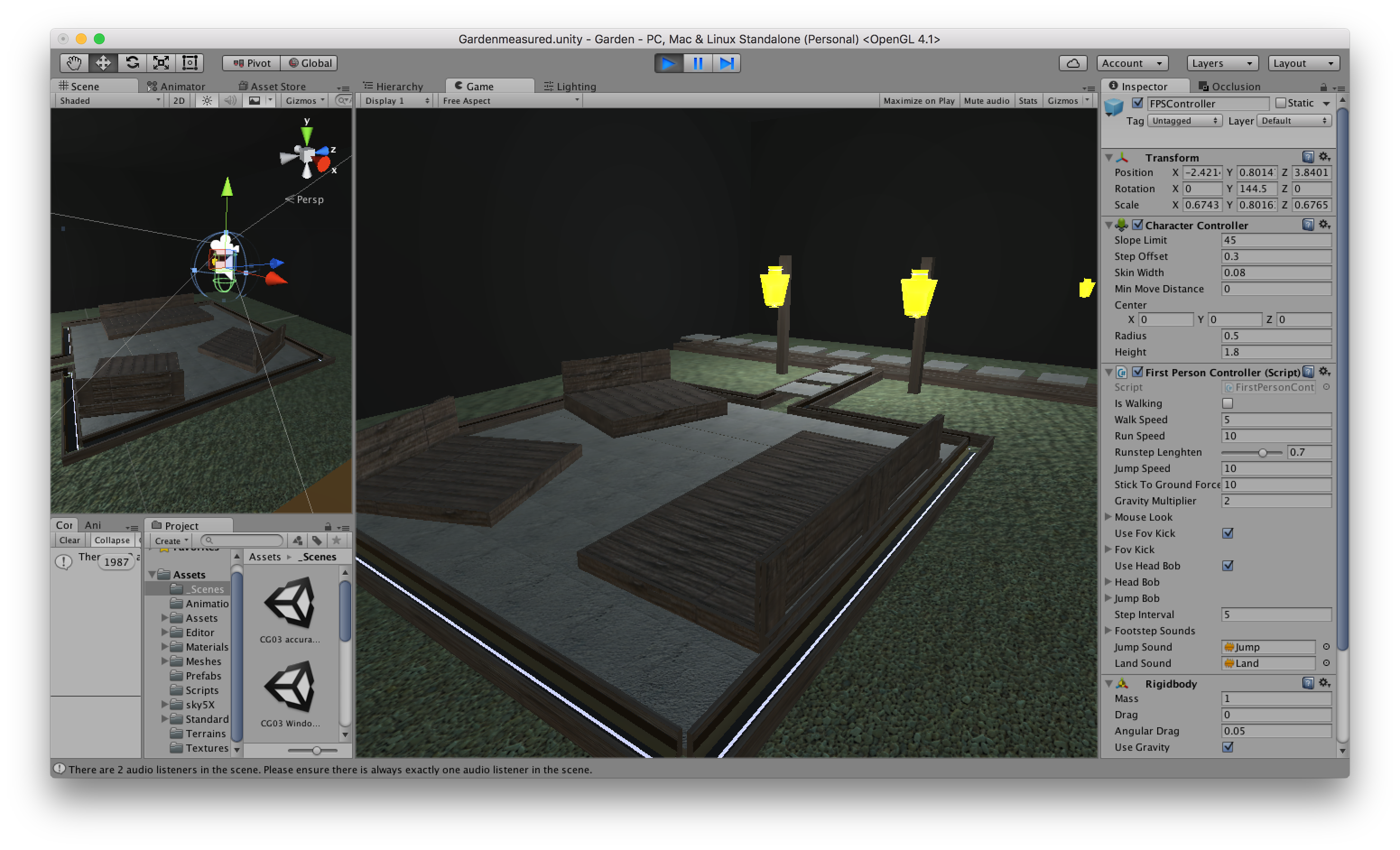The image size is (1400, 850).
Task: Select the Rotate tool
Action: point(132,63)
